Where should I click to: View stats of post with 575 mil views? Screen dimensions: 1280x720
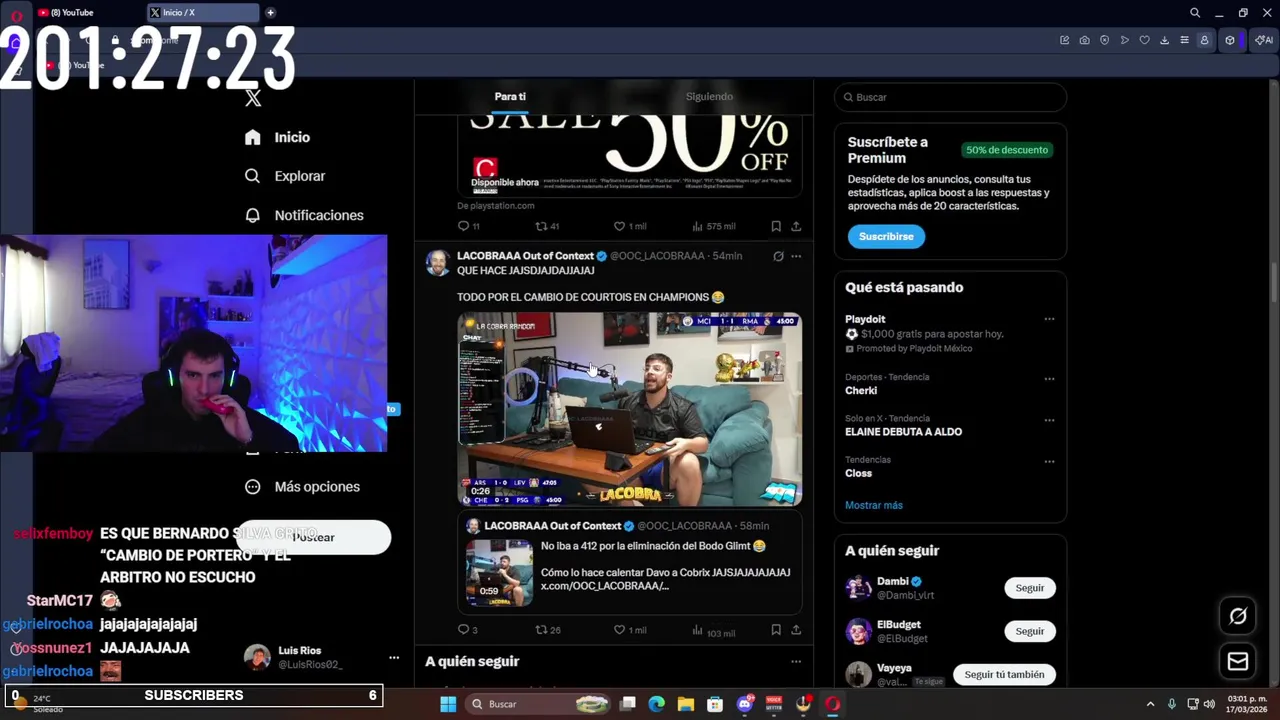pyautogui.click(x=713, y=226)
